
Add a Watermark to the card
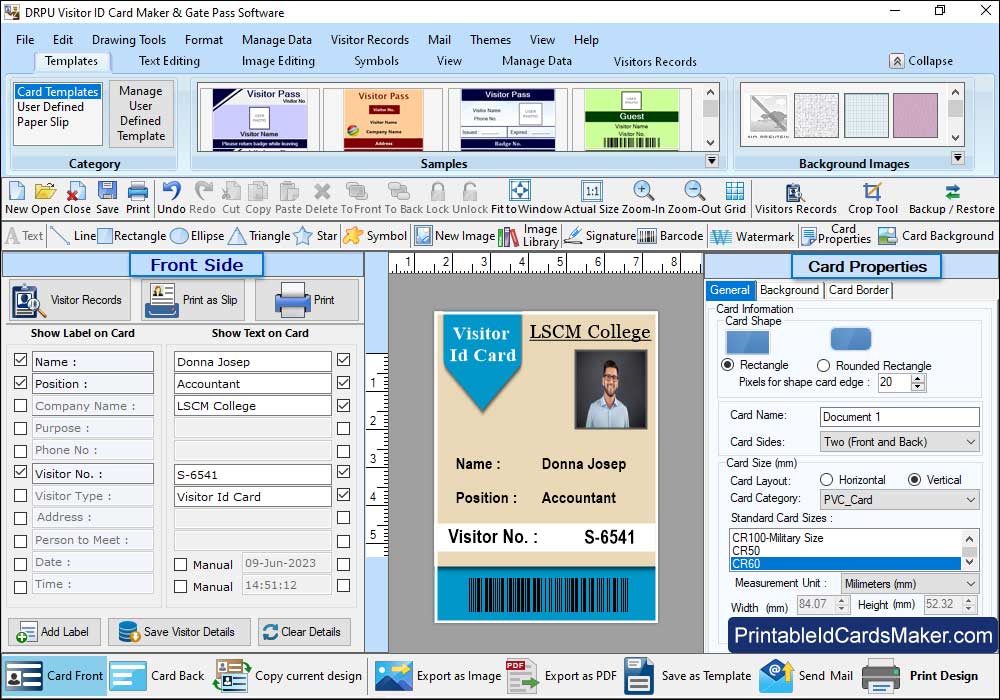point(753,237)
